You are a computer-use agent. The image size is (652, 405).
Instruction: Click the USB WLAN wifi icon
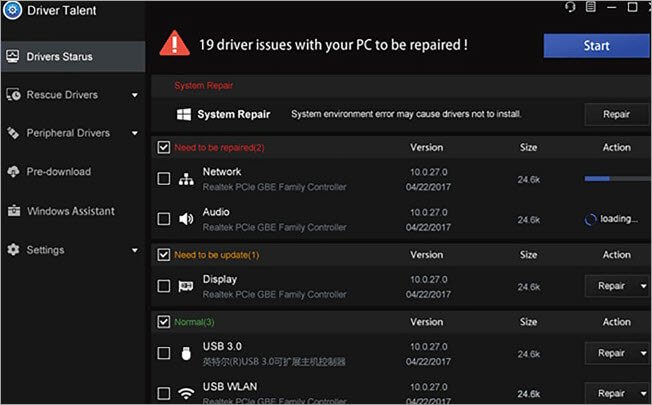tap(186, 393)
